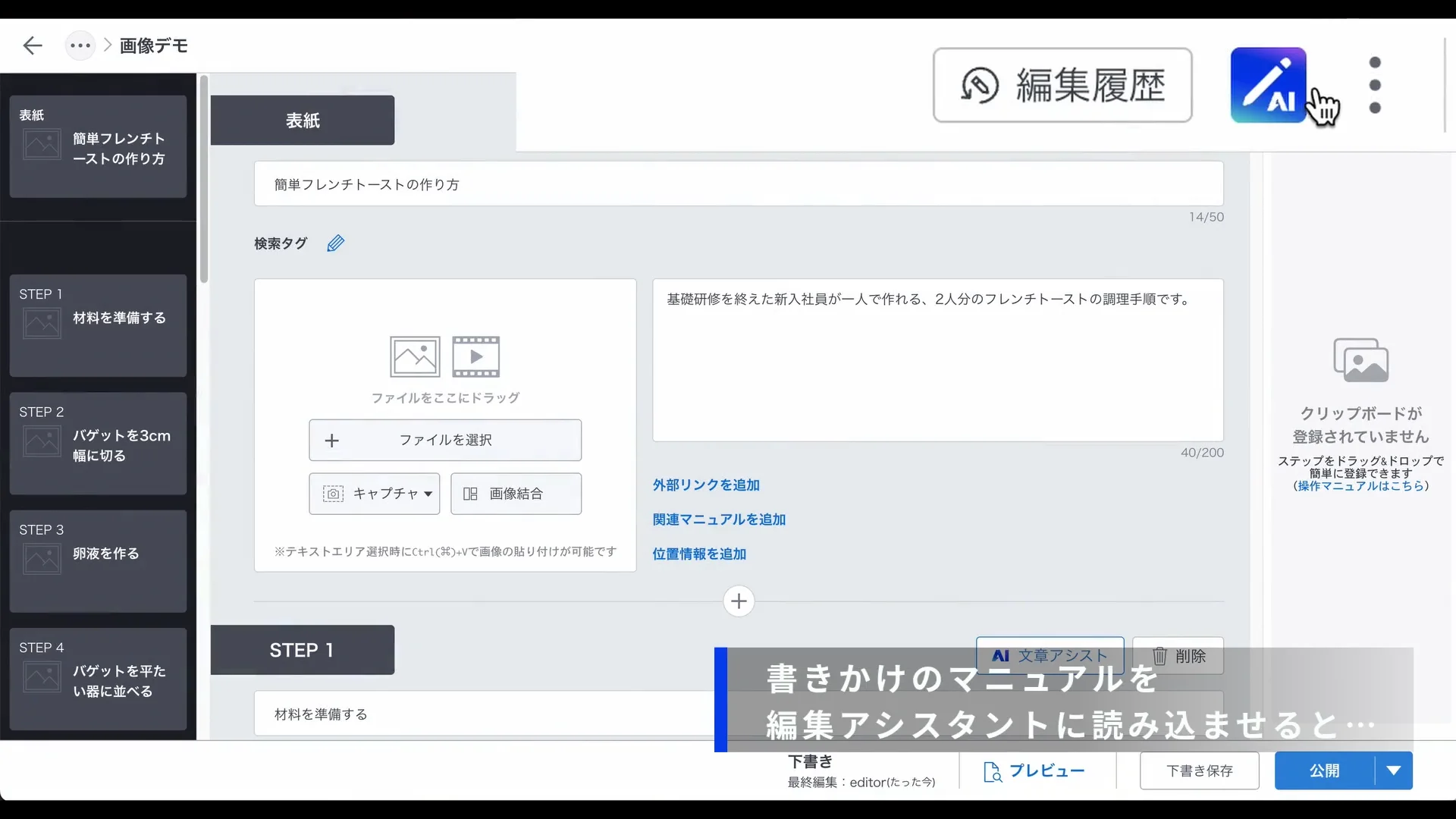
Task: Click the magnifier icon on プレビュー
Action: pyautogui.click(x=992, y=772)
